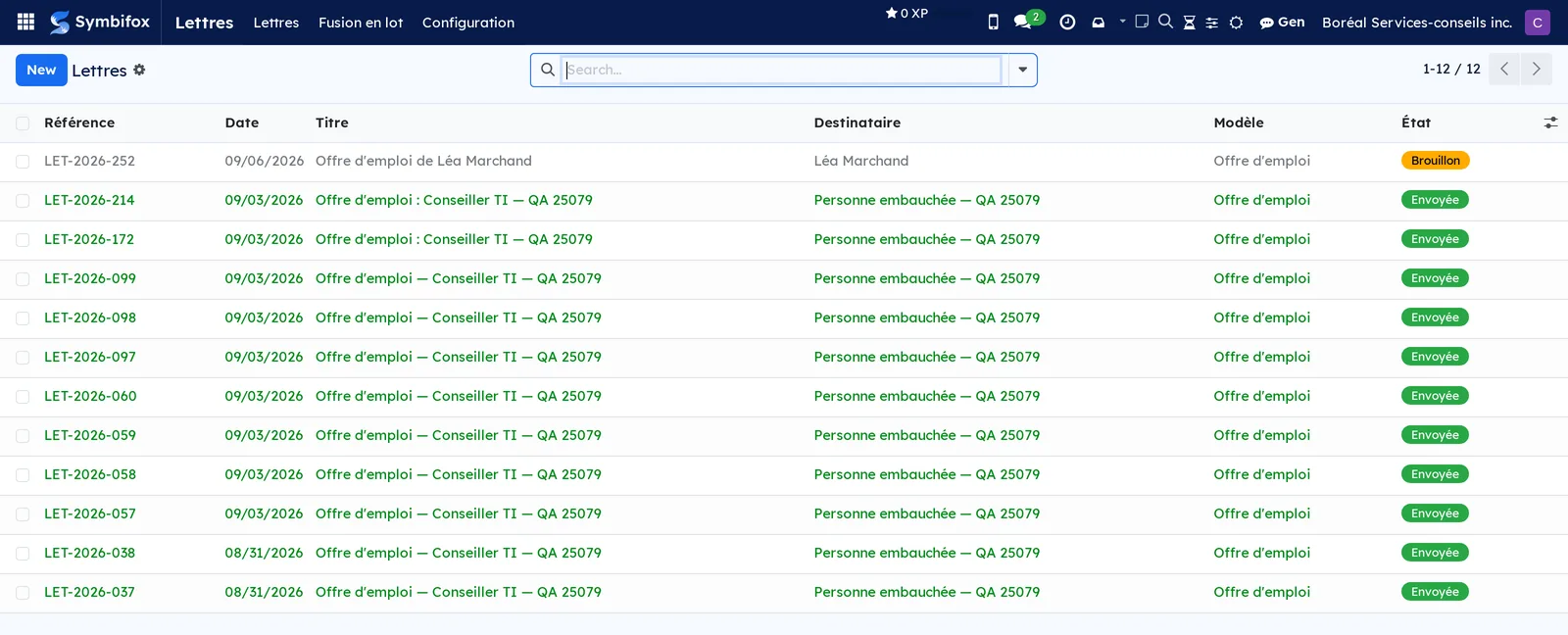Click the New button

click(x=41, y=70)
